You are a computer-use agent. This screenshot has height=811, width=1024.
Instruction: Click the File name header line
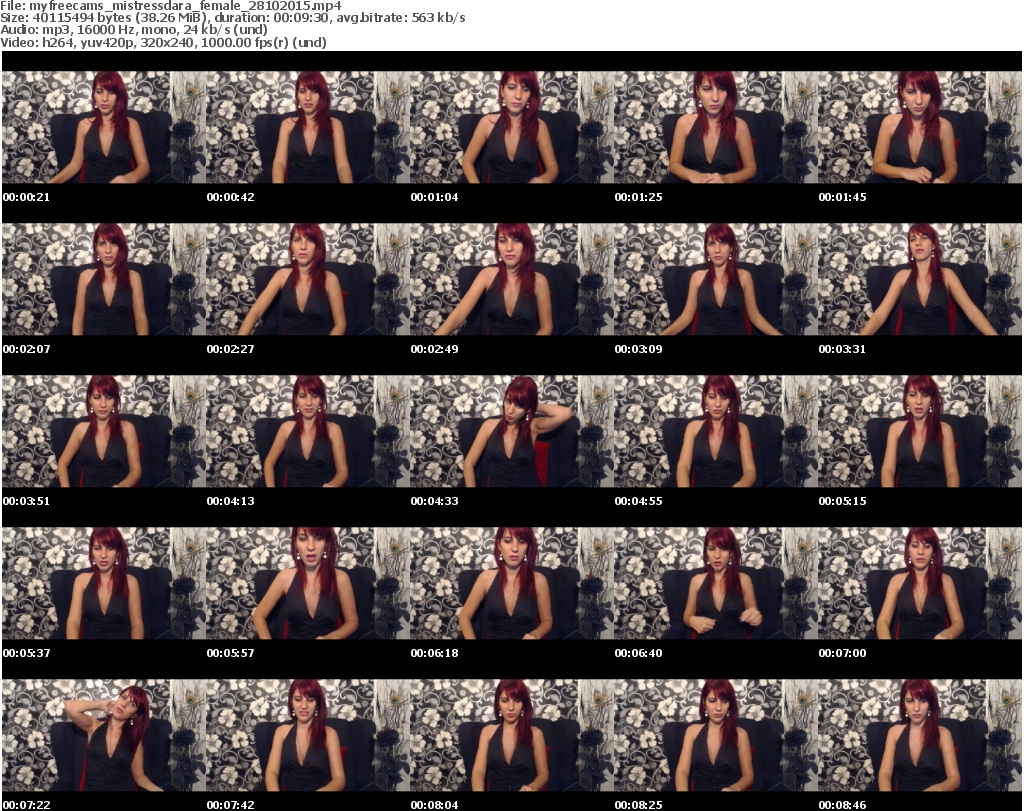pyautogui.click(x=170, y=6)
